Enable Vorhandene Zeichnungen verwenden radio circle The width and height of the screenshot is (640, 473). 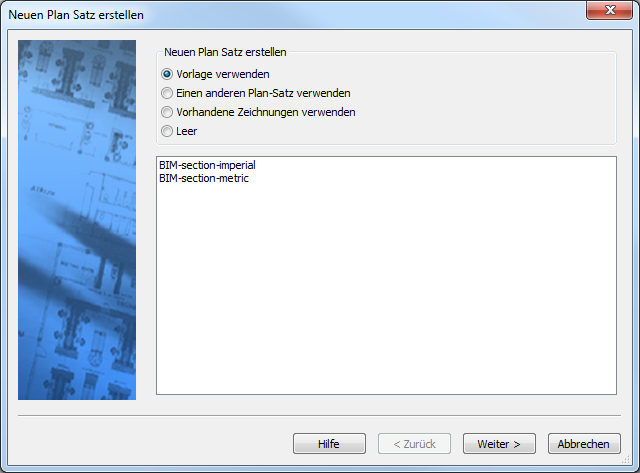(x=167, y=112)
